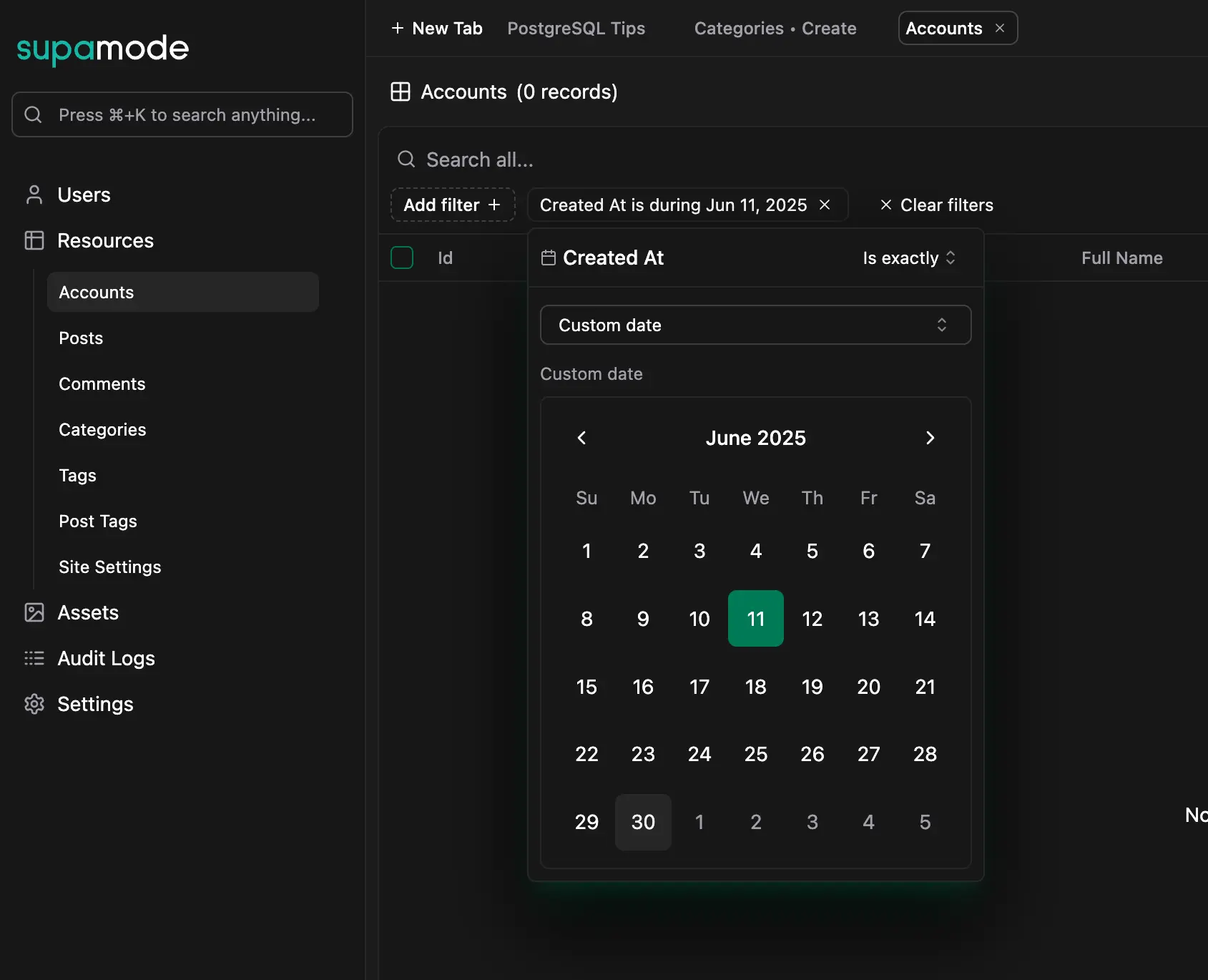Open Posts in the Resources list
This screenshot has width=1208, height=980.
81,338
